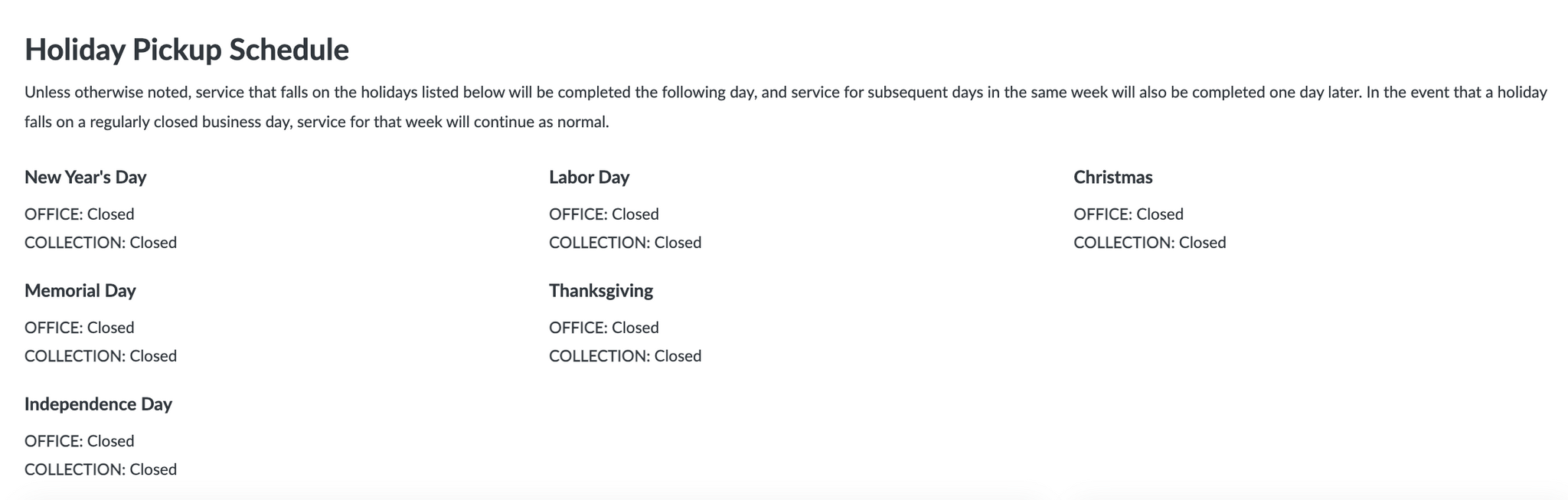Select OFFICE status under Christmas
Screen dimensions: 1568x500
pos(1129,214)
